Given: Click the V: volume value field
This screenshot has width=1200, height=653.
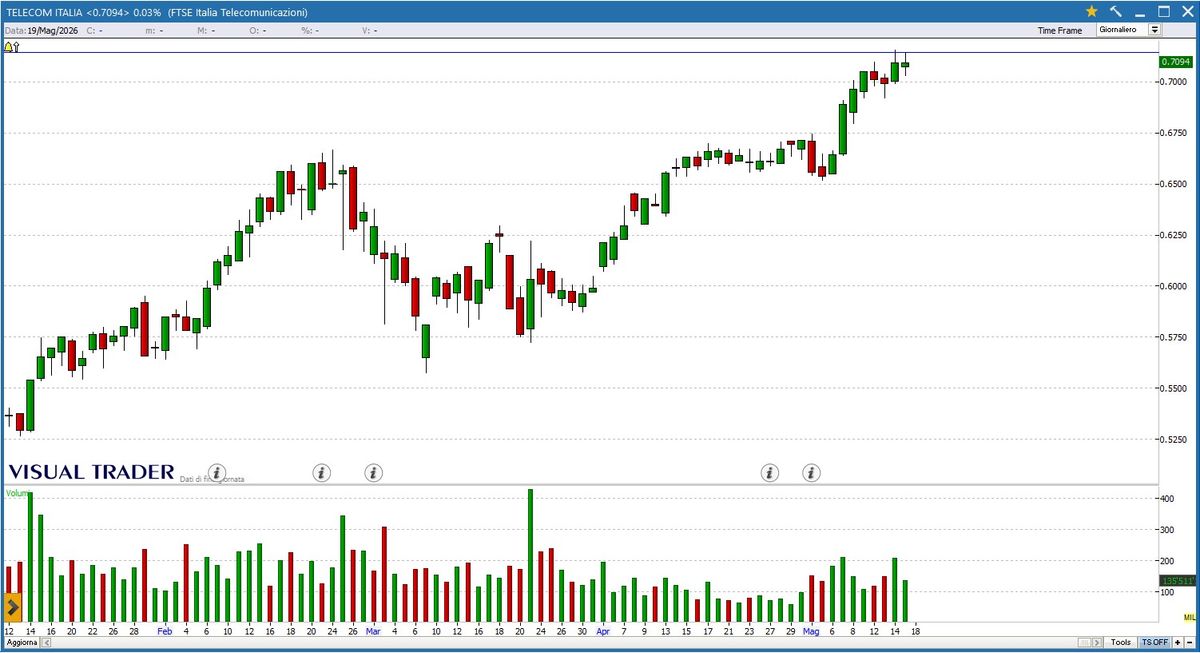Looking at the screenshot, I should [x=369, y=31].
